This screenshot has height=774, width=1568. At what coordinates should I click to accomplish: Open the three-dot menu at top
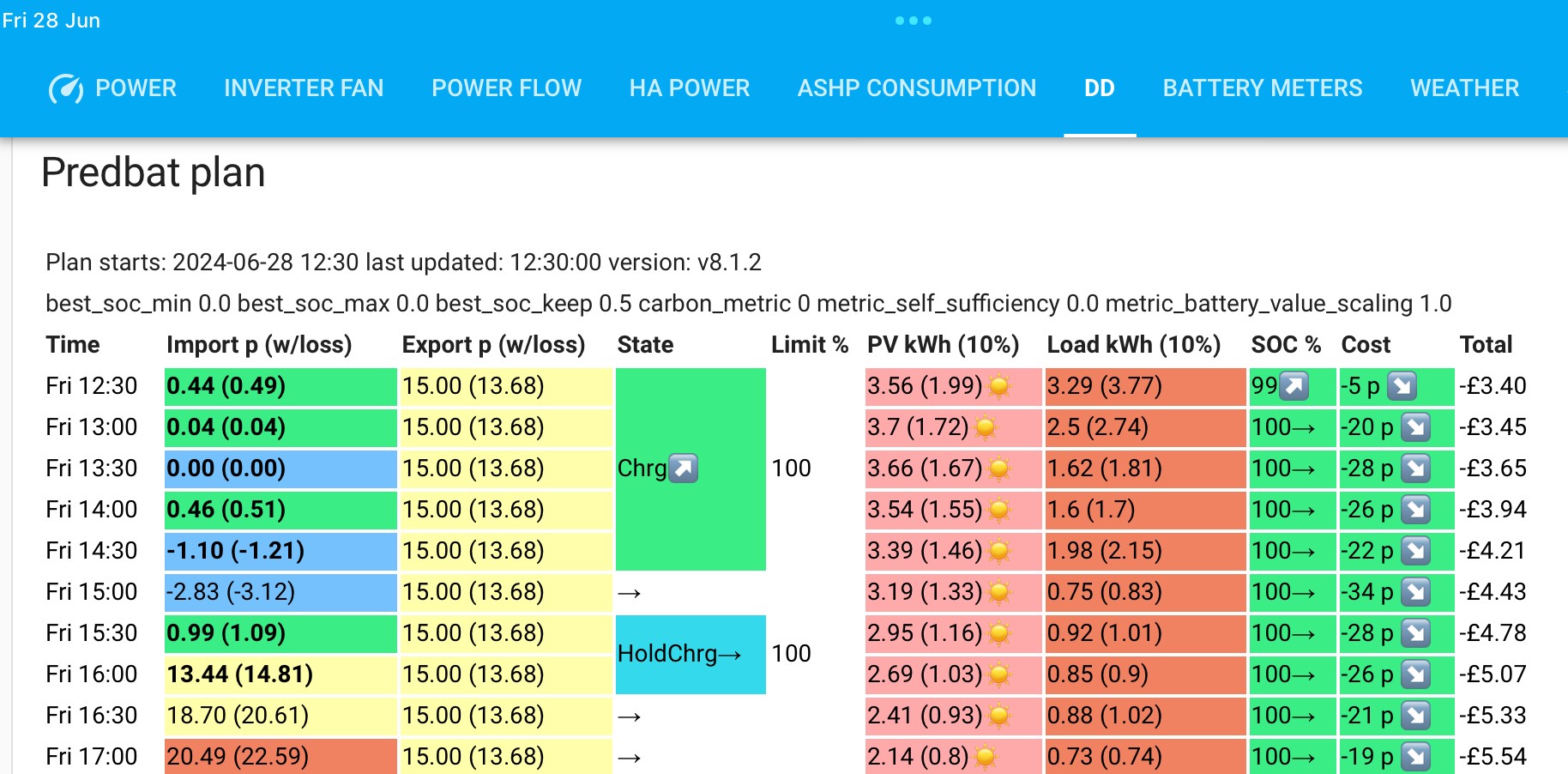pyautogui.click(x=913, y=21)
